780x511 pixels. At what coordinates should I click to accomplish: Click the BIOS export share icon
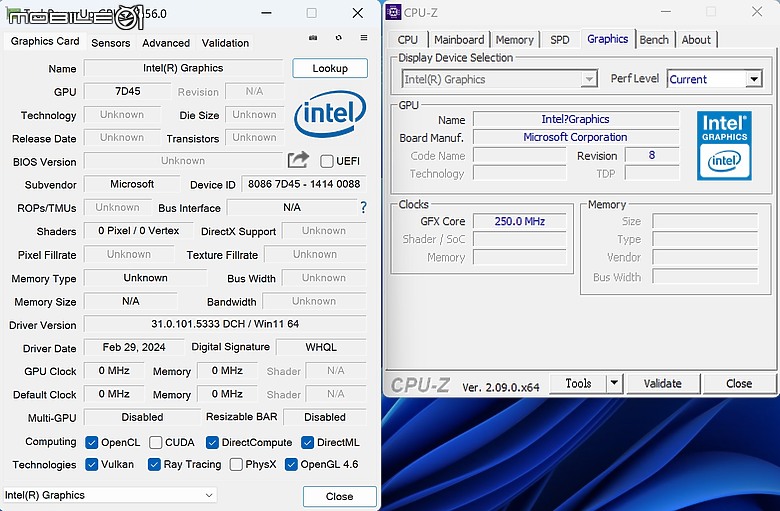point(298,160)
